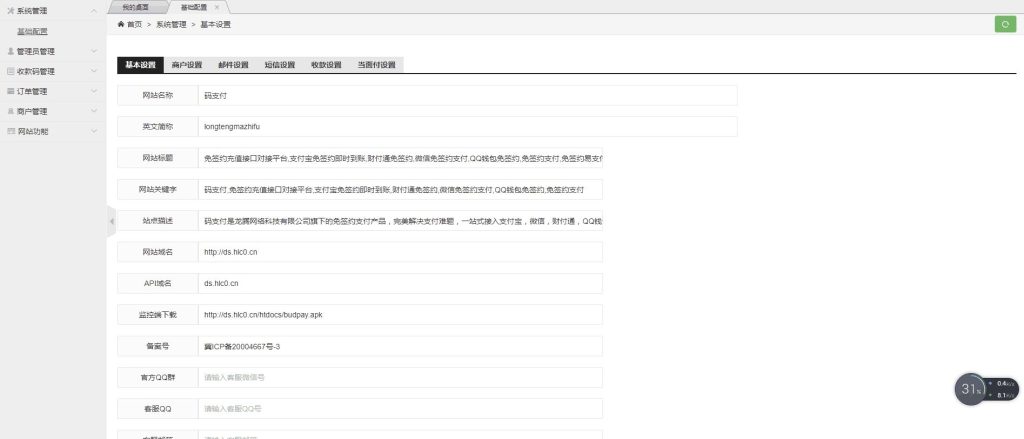Select the 当面付设置 tab
This screenshot has height=439, width=1024.
tap(376, 65)
